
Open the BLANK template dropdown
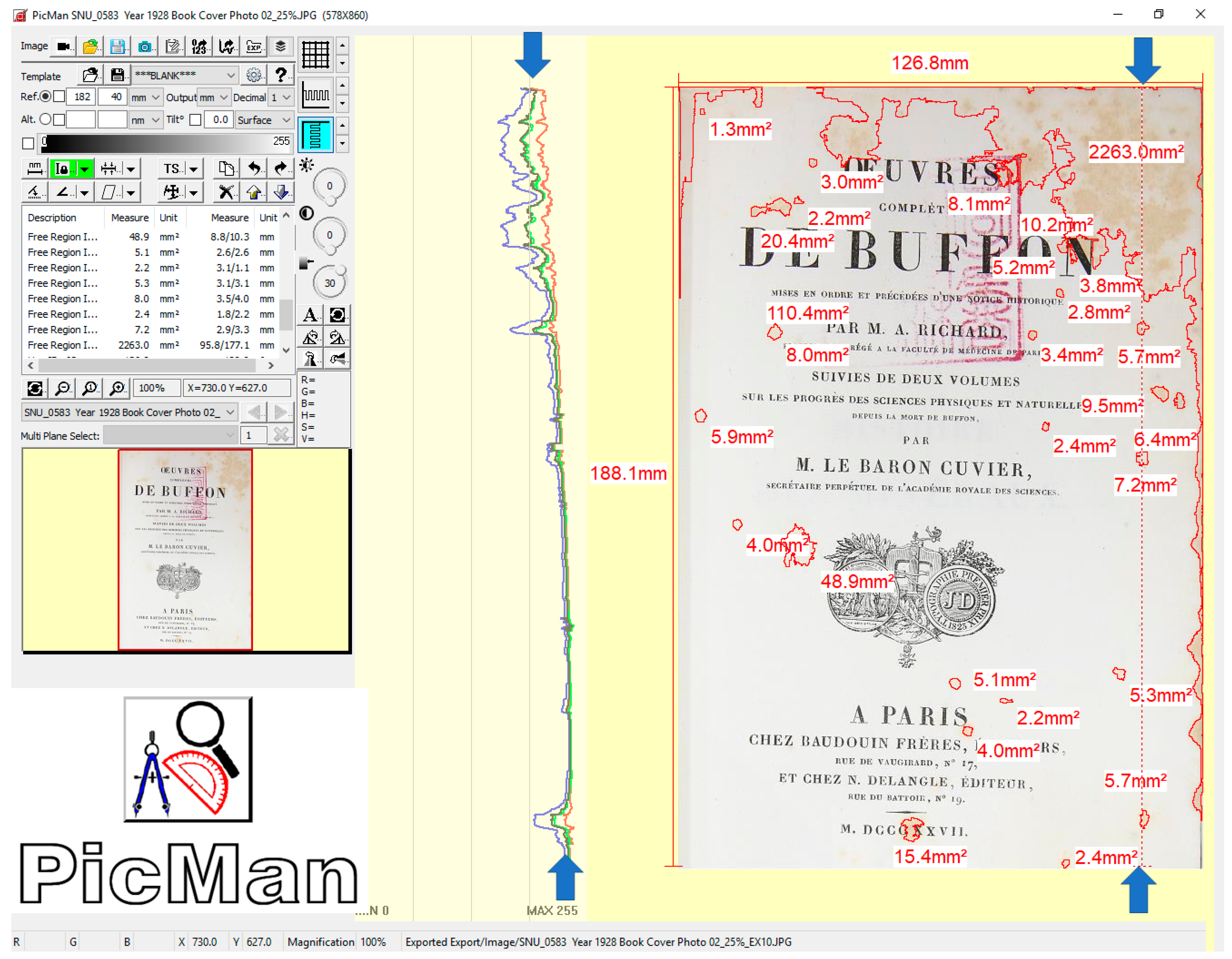(x=185, y=75)
